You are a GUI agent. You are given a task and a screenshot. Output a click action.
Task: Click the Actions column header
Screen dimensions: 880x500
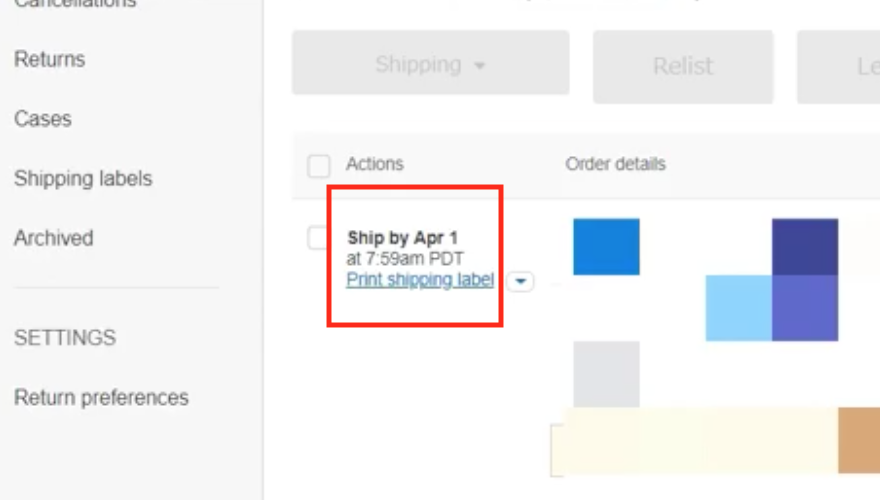click(375, 164)
